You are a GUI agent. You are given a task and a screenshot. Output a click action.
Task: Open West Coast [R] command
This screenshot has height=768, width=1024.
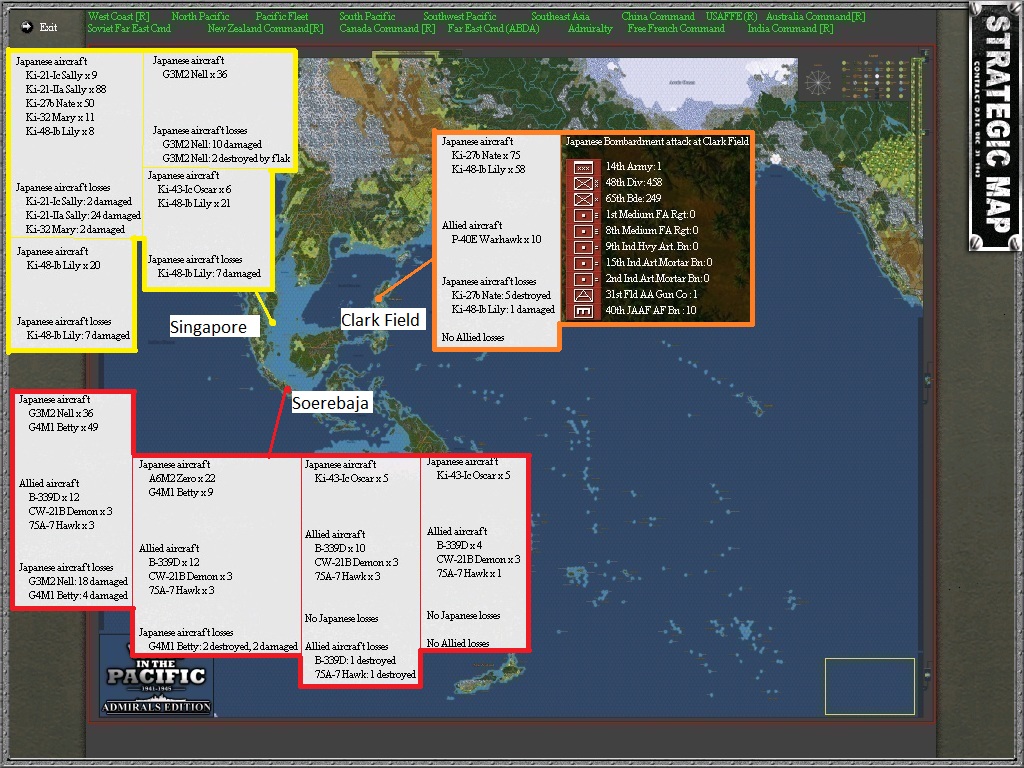118,16
